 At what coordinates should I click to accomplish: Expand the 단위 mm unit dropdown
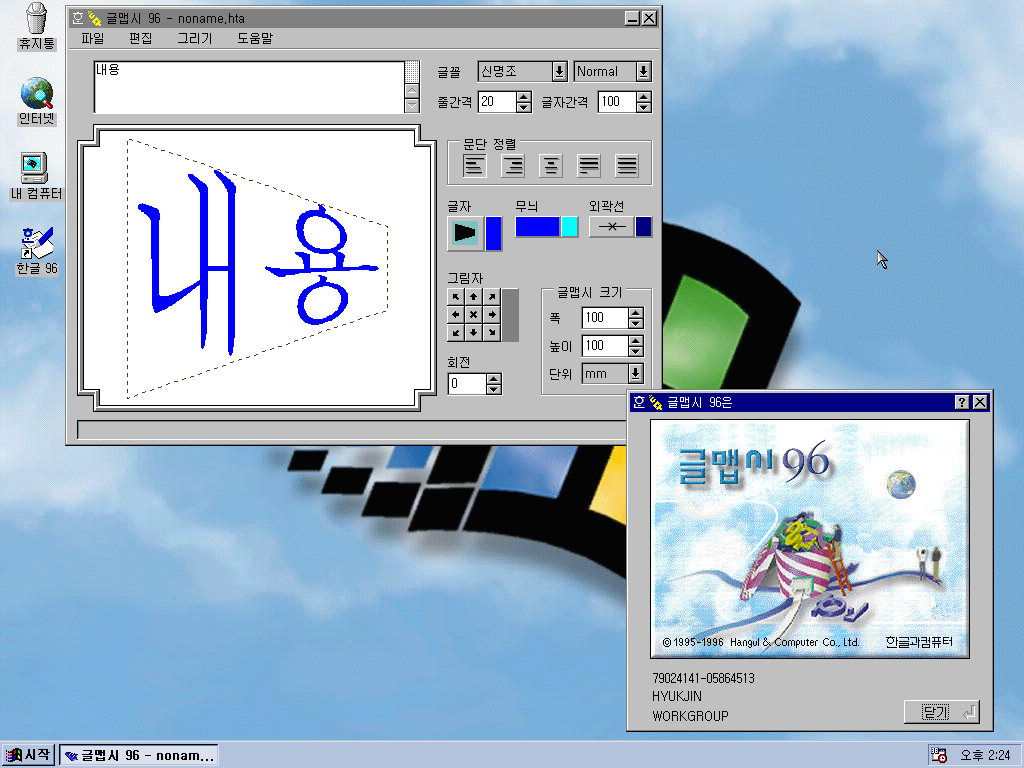coord(635,374)
